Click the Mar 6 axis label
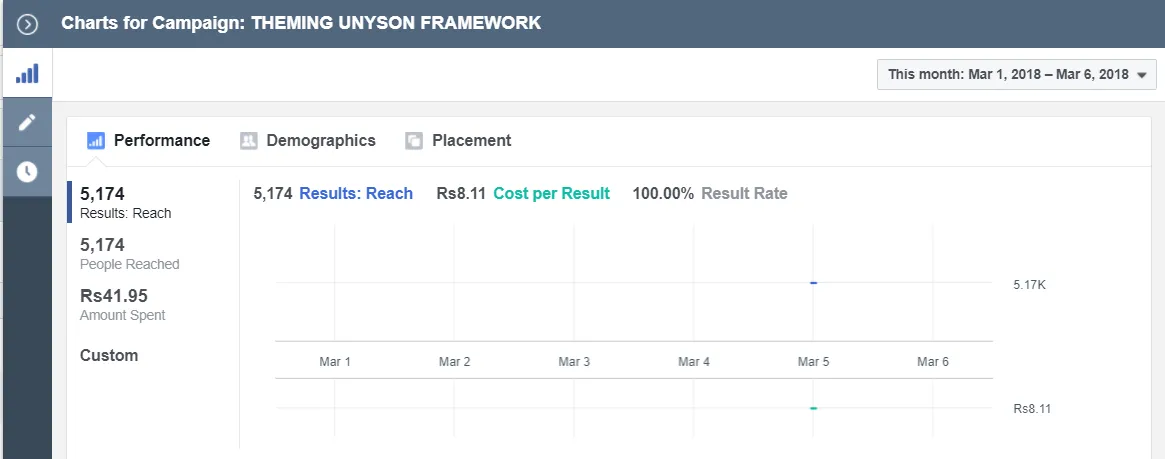Viewport: 1165px width, 459px height. tap(933, 362)
